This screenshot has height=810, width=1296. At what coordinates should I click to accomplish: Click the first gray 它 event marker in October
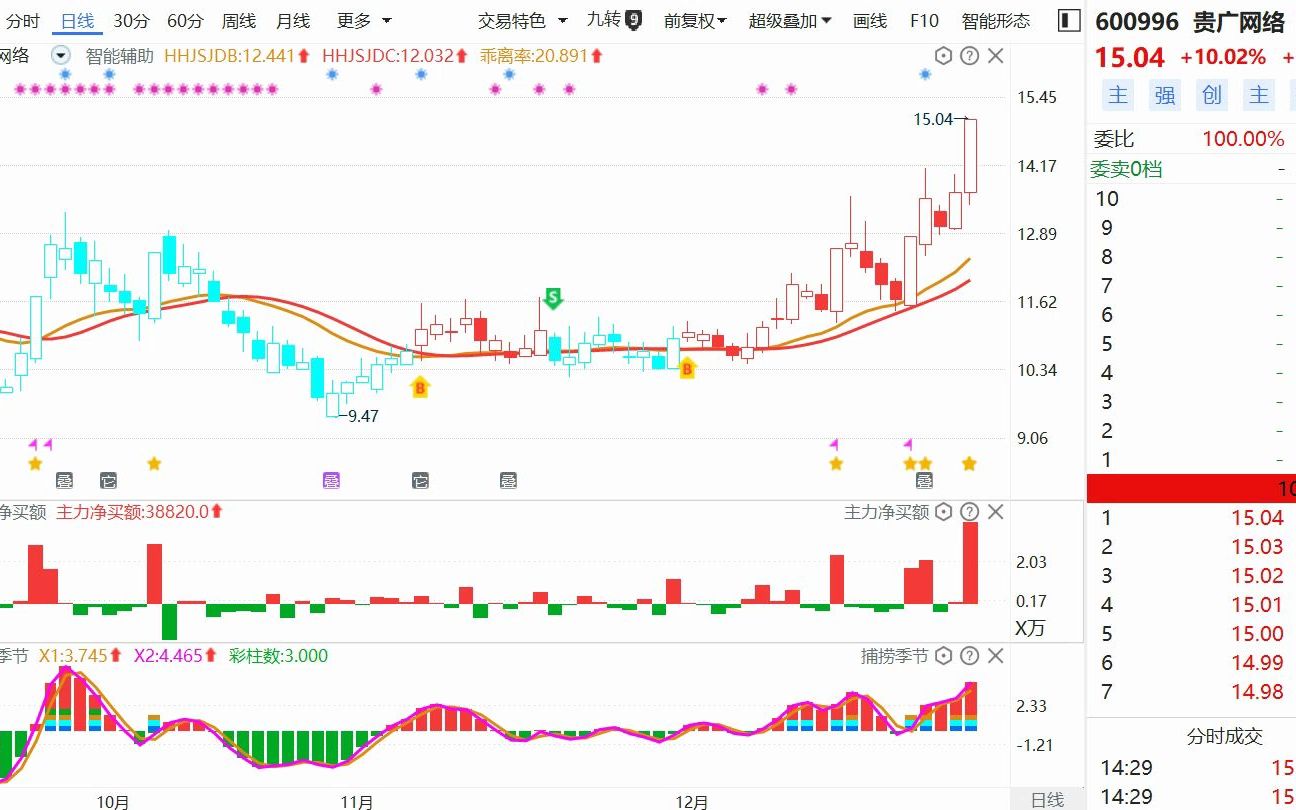click(x=108, y=481)
